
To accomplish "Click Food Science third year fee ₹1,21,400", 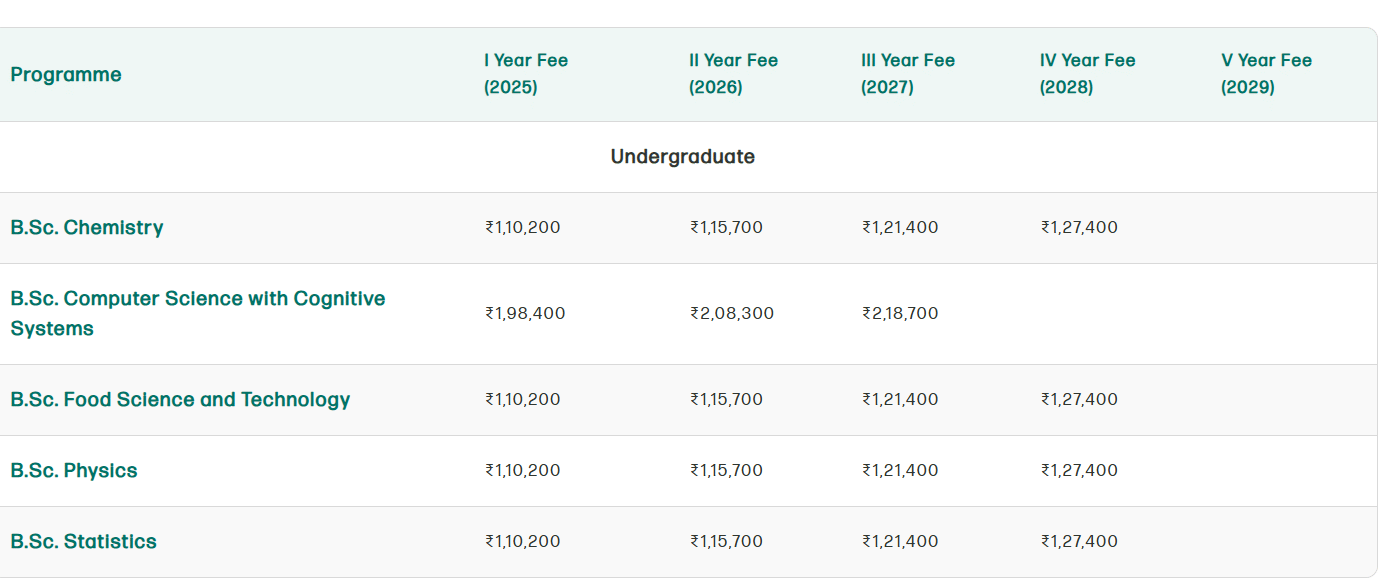I will 900,400.
